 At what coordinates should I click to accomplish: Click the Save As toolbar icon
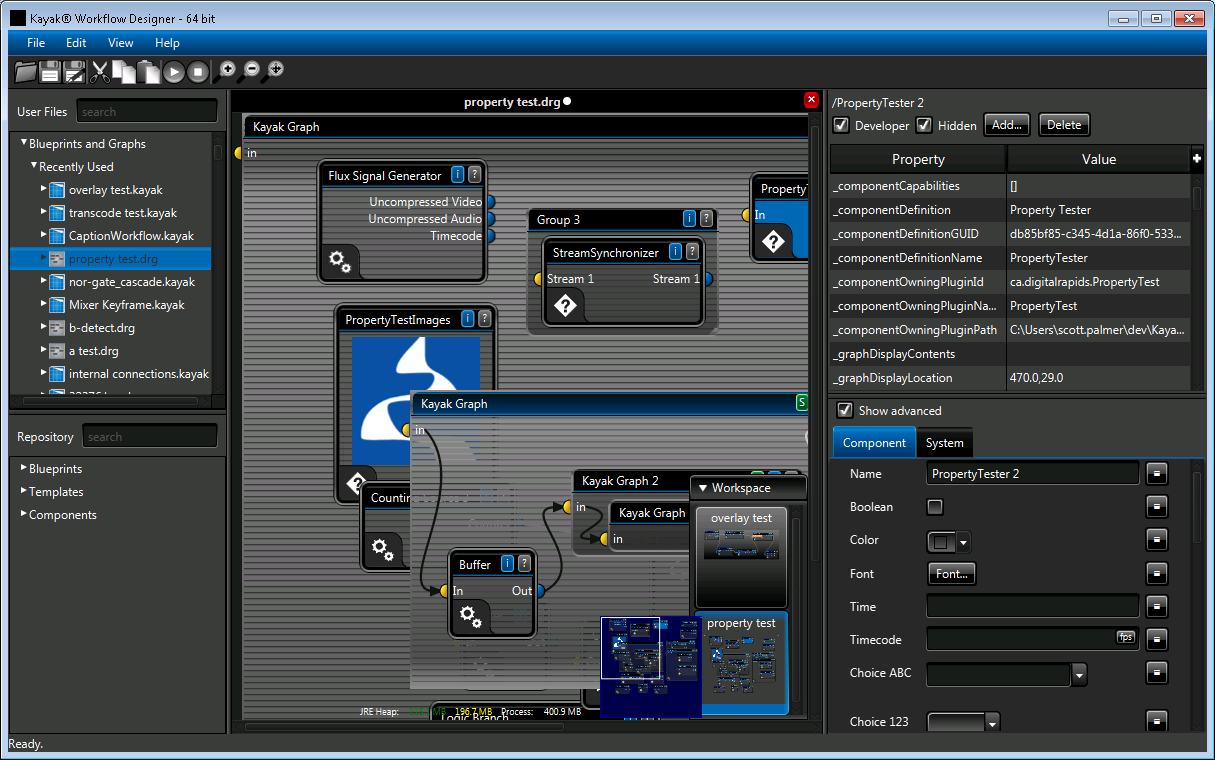pos(75,71)
